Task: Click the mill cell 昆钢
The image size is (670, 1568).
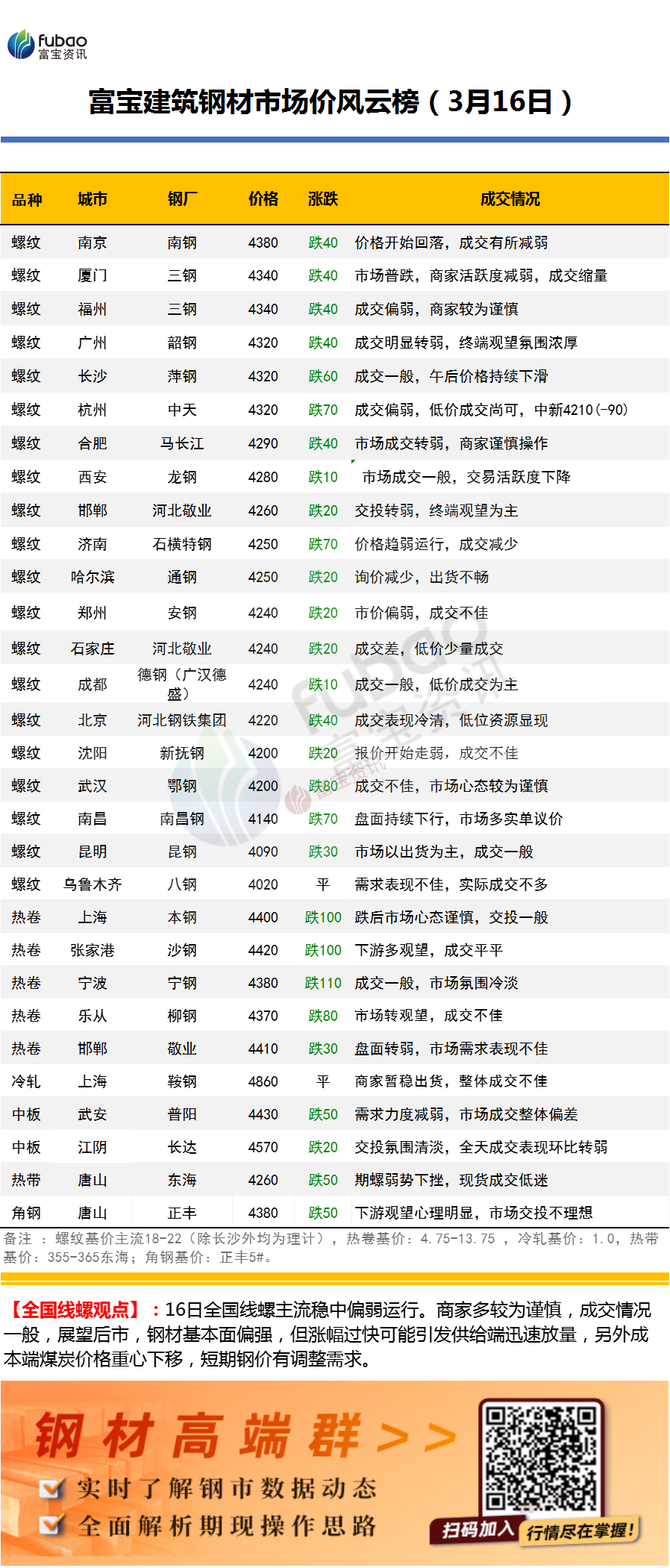Action: click(x=182, y=852)
